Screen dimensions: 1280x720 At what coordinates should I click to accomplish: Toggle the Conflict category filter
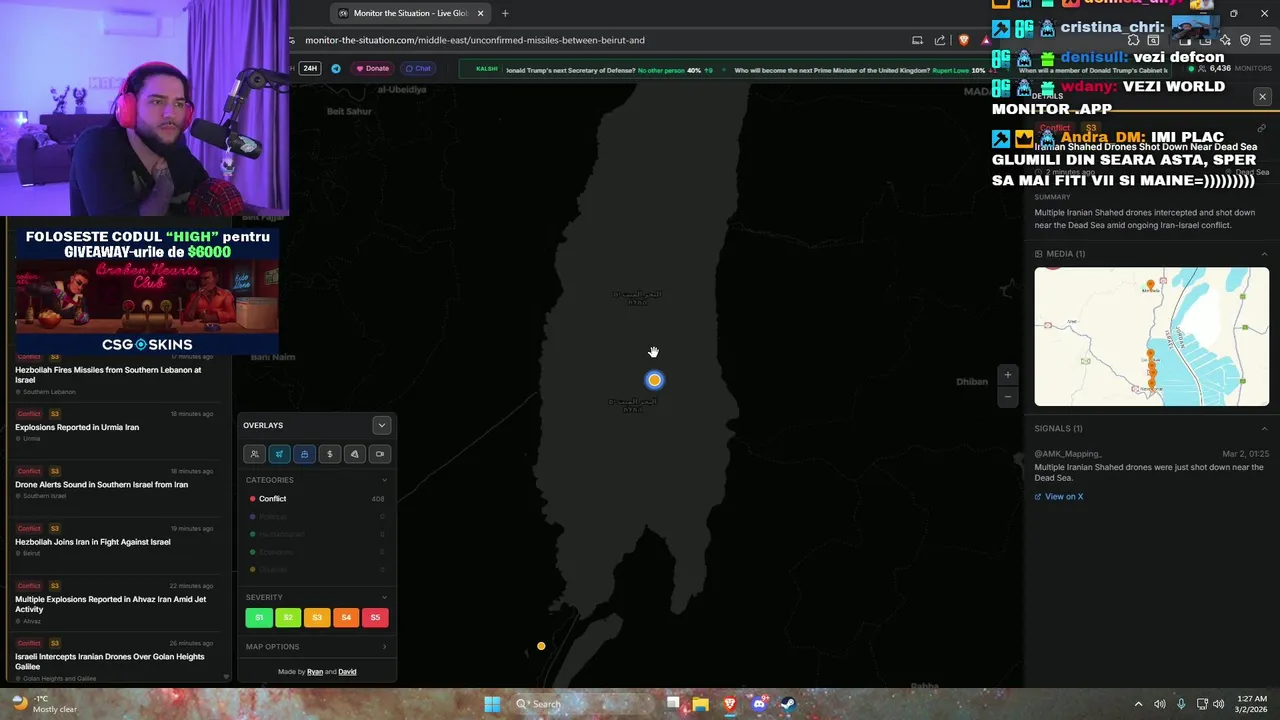[316, 498]
